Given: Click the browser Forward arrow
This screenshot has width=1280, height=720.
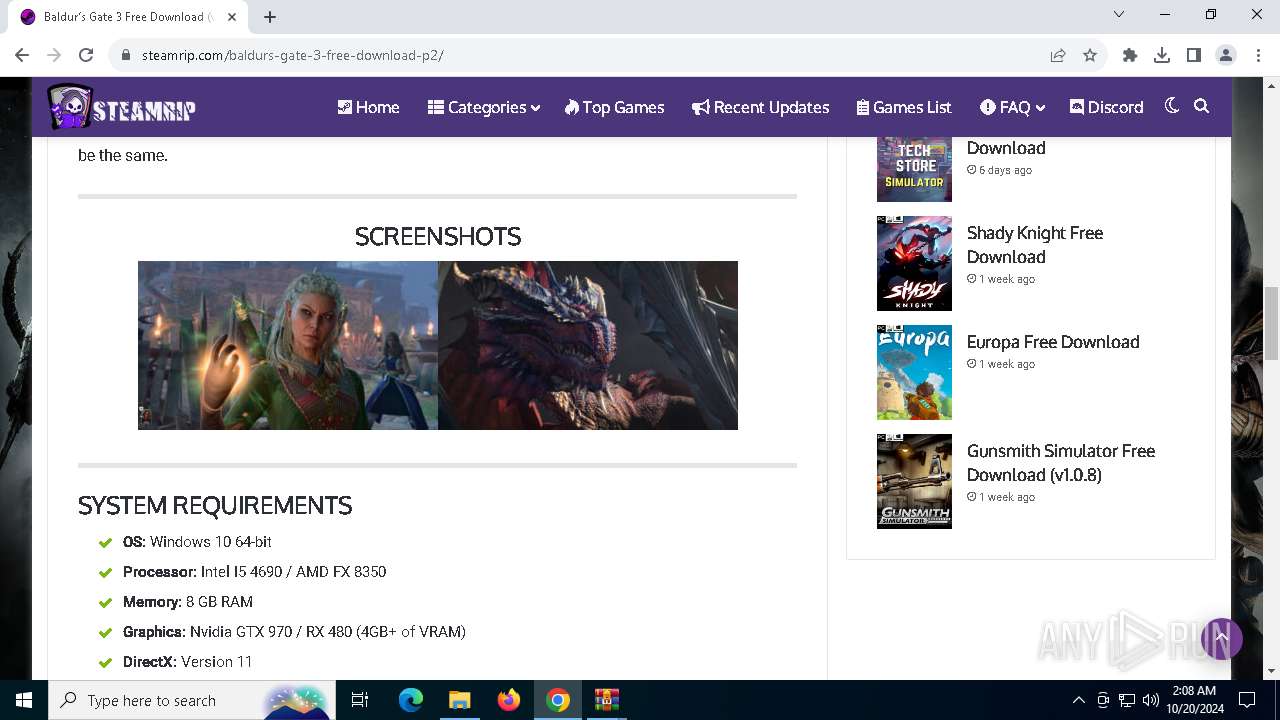Looking at the screenshot, I should (54, 55).
